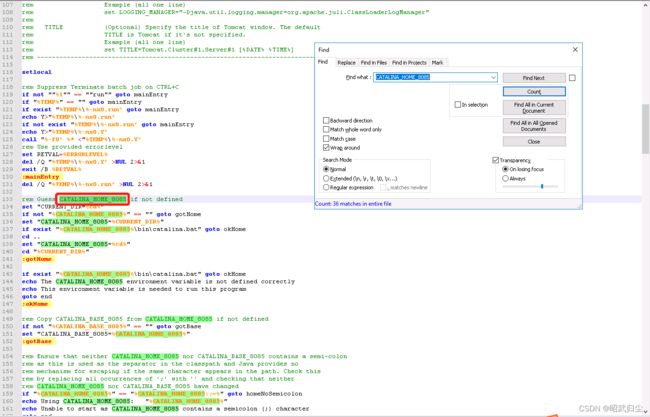The width and height of the screenshot is (650, 417).
Task: Click the 'TITLE' keyword on line 110
Action: point(54,27)
